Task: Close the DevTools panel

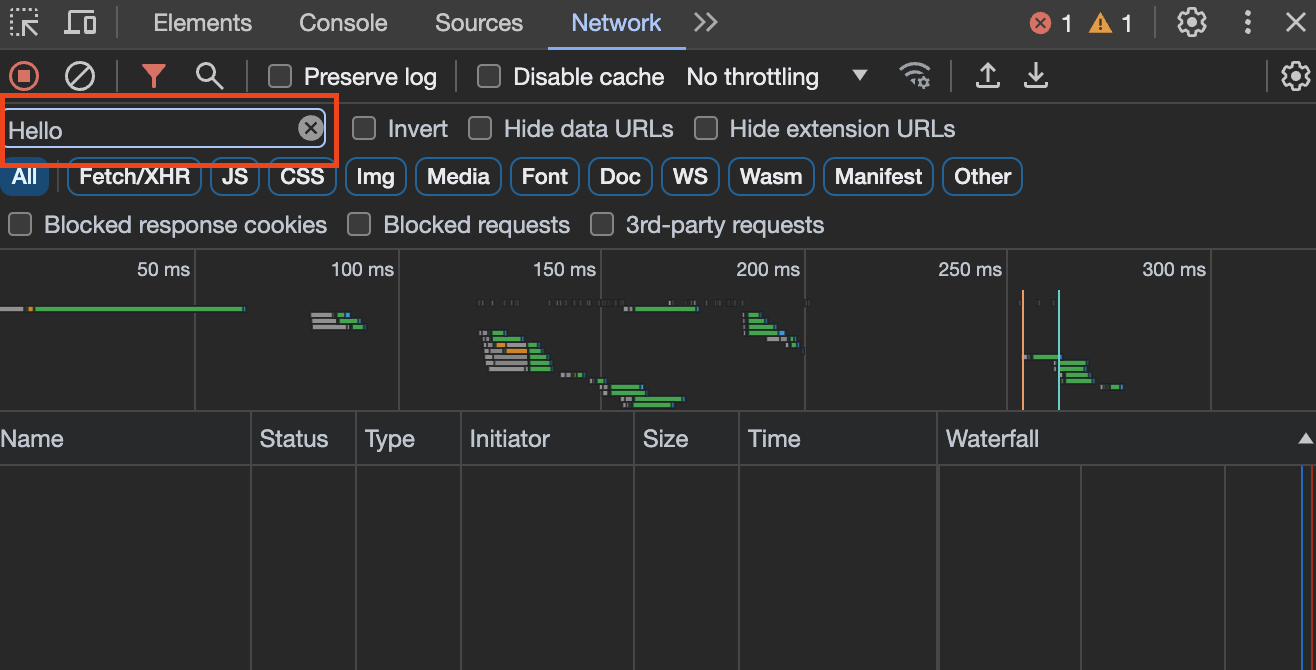Action: click(x=1295, y=22)
